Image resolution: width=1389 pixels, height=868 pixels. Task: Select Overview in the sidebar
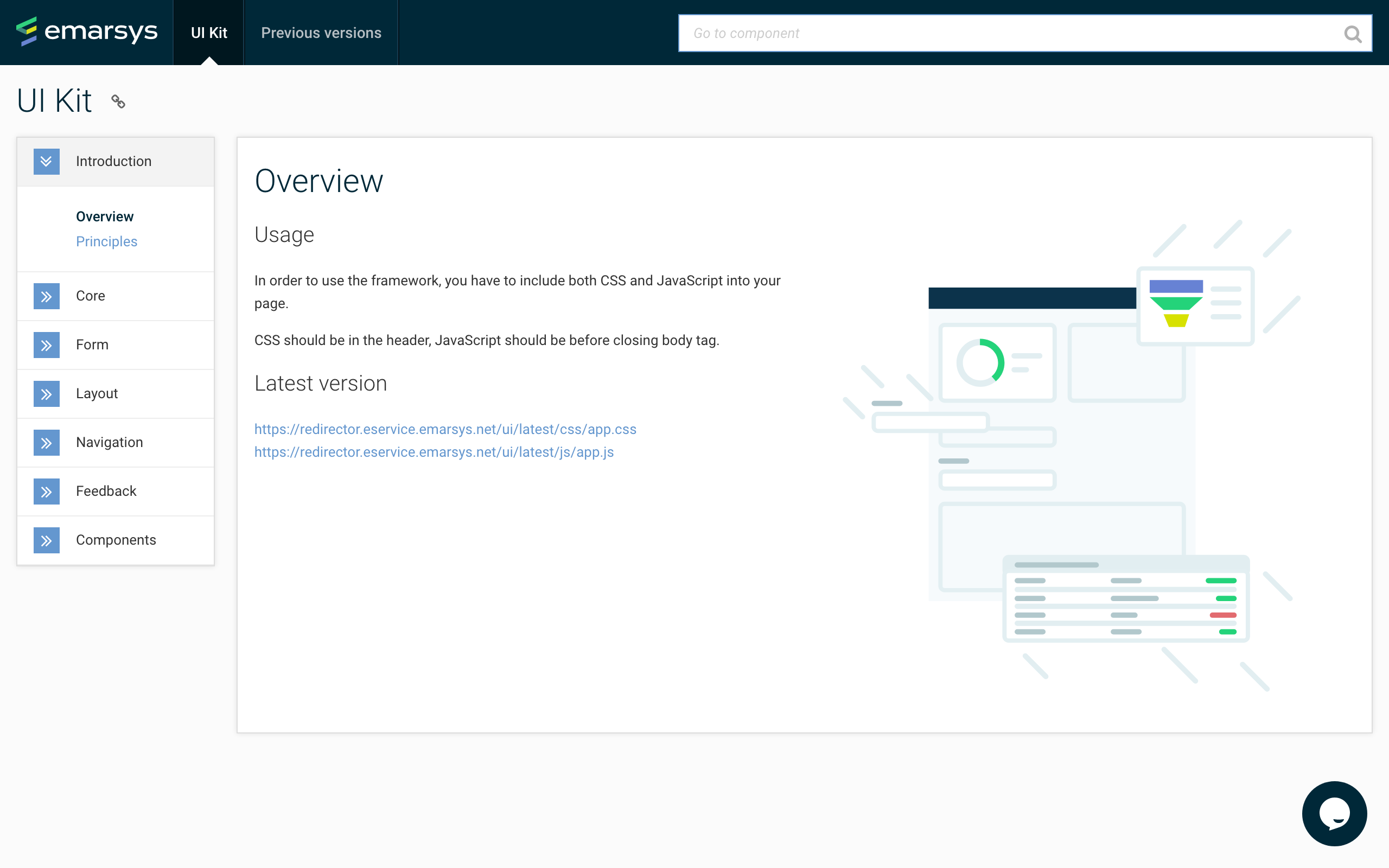click(x=105, y=216)
